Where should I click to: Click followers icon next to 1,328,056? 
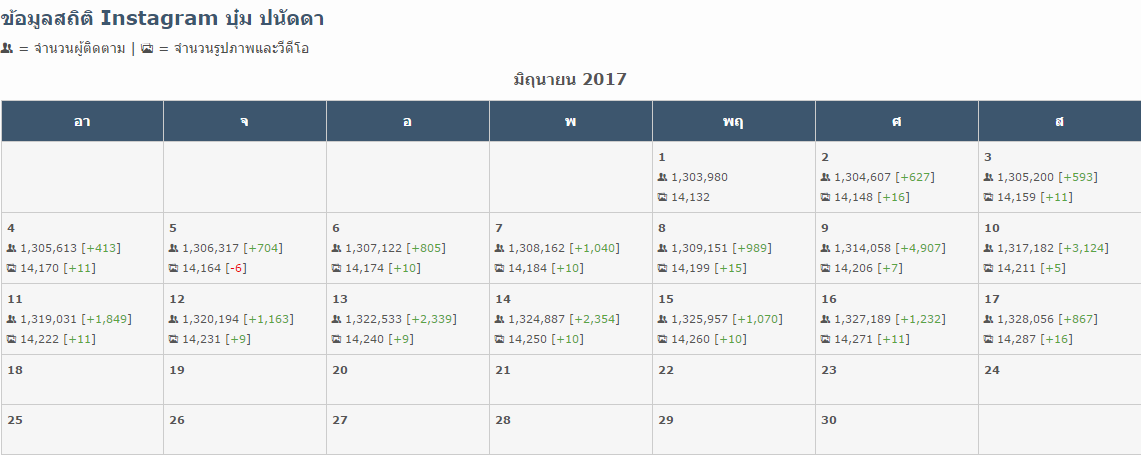point(988,319)
